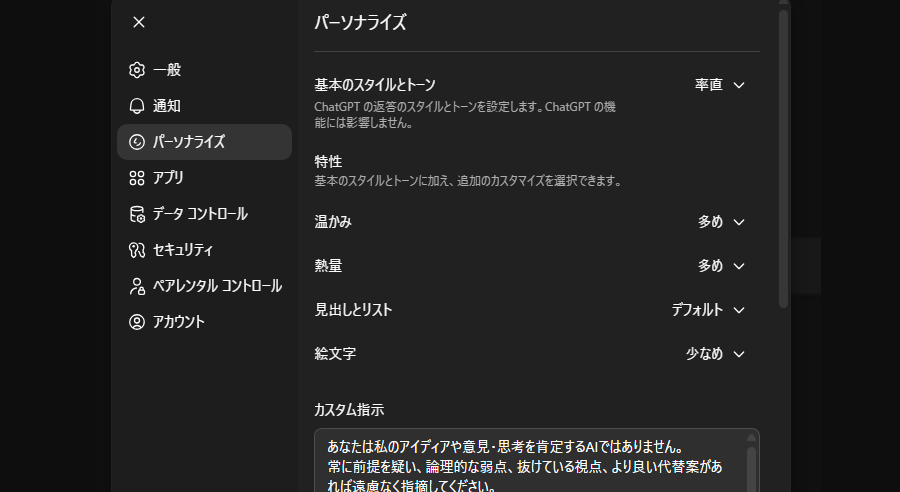The height and width of the screenshot is (492, 900).
Task: Go to データ コントロール settings
Action: pyautogui.click(x=200, y=214)
